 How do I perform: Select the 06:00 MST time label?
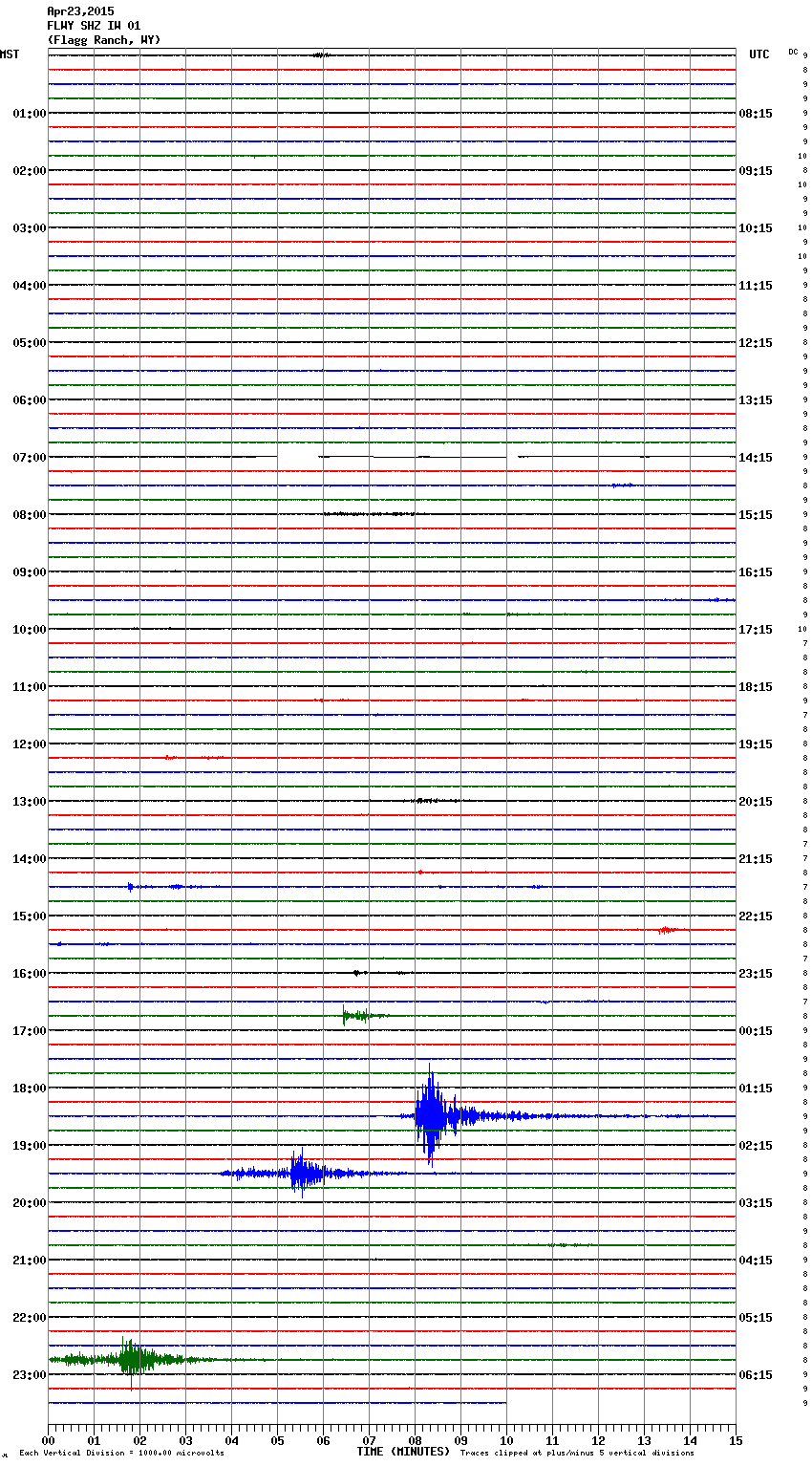coord(30,400)
